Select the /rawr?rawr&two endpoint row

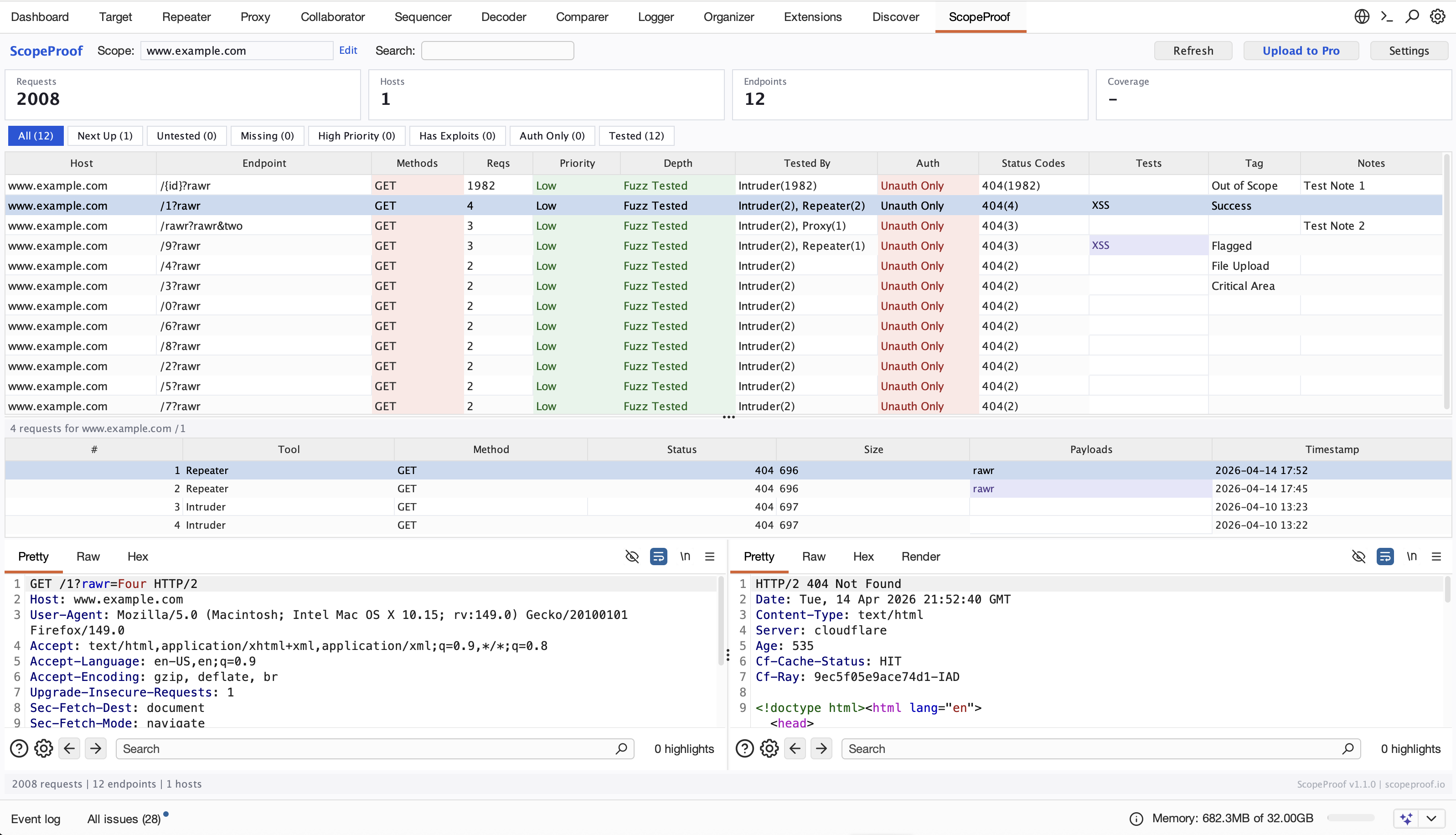724,226
